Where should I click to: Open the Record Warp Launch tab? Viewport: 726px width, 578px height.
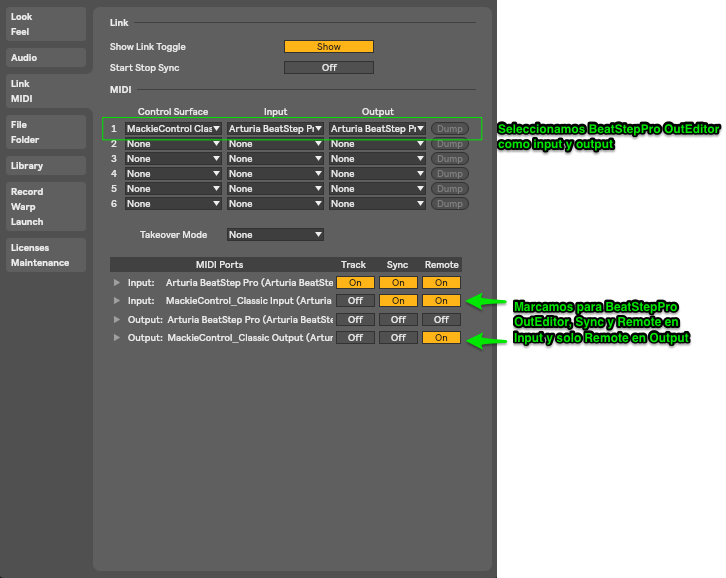46,207
